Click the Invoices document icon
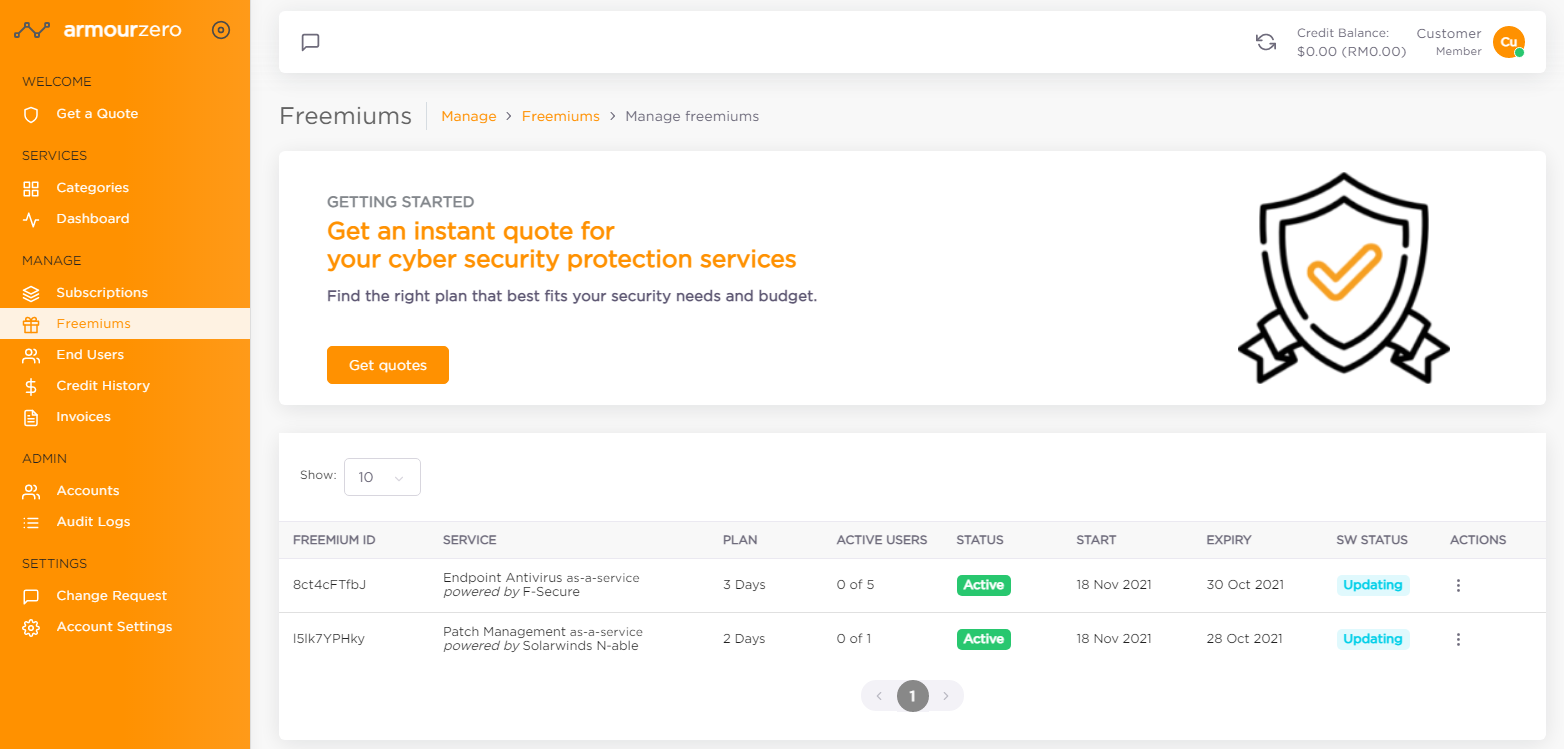Viewport: 1564px width, 749px height. pyautogui.click(x=31, y=417)
